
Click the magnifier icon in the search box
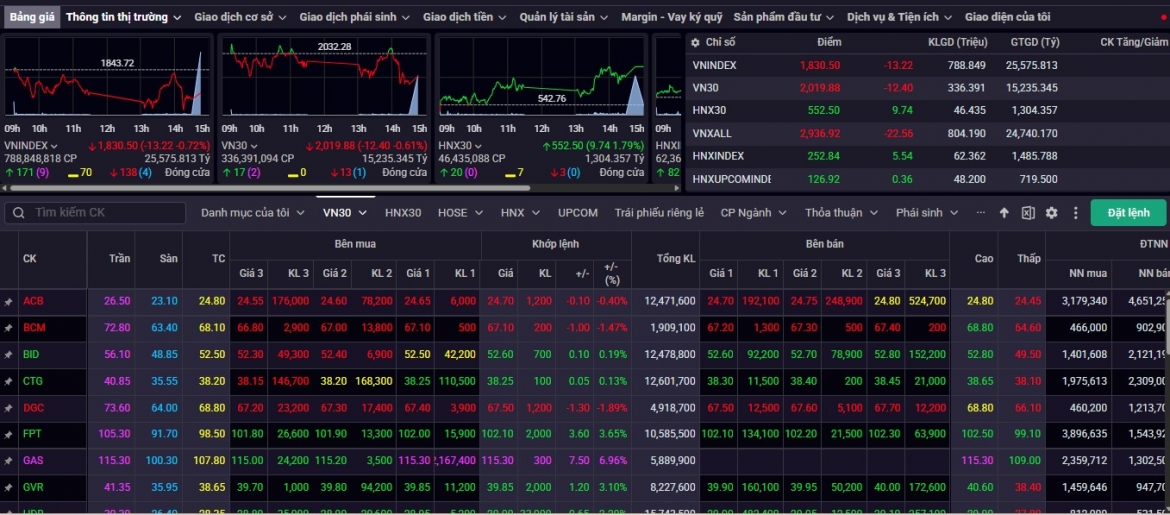pos(19,213)
